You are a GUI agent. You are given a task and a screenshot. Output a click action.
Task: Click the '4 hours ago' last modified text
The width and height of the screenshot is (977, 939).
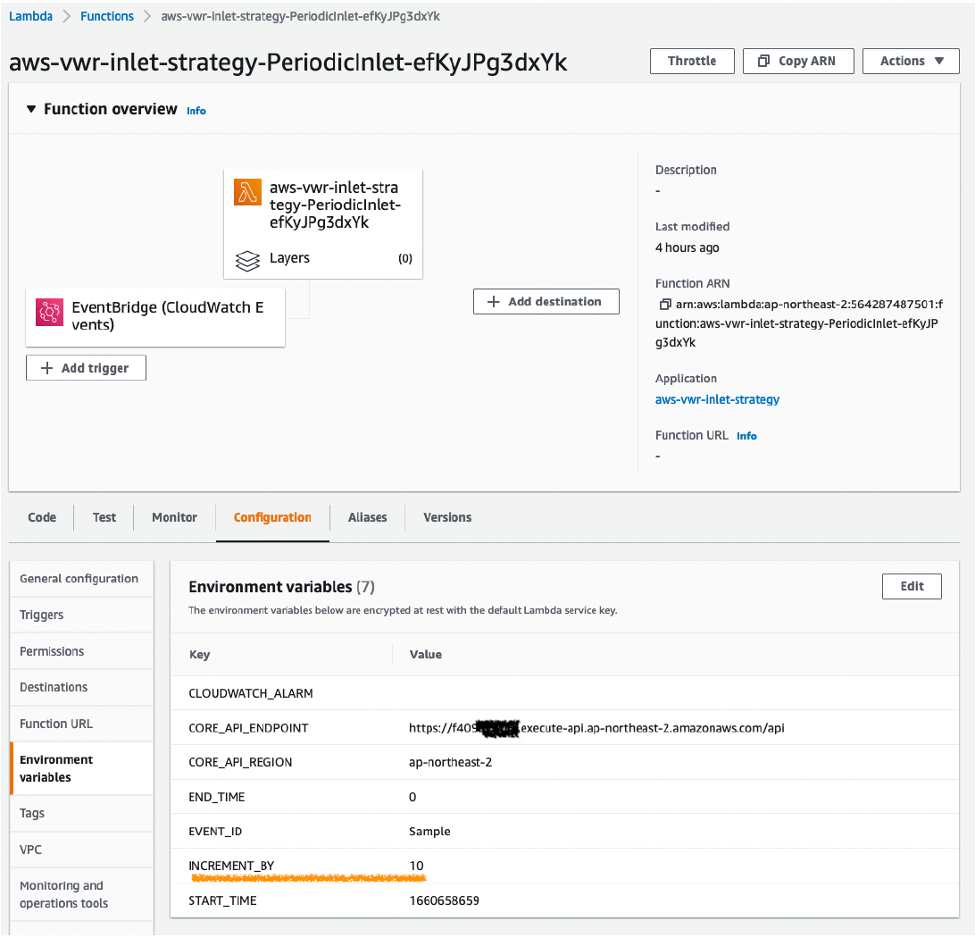pos(687,248)
